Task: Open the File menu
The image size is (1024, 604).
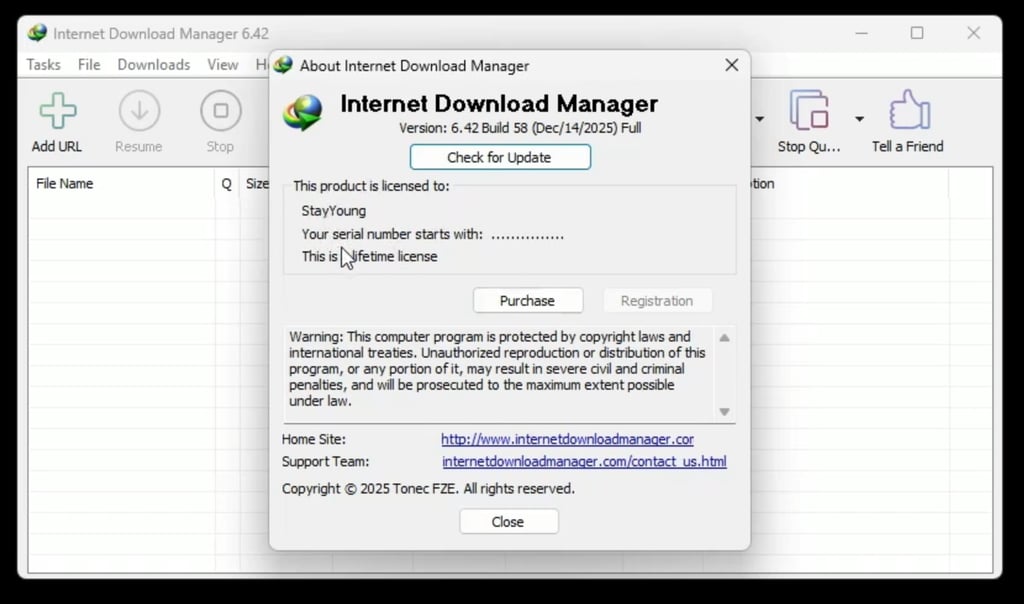Action: pos(89,65)
